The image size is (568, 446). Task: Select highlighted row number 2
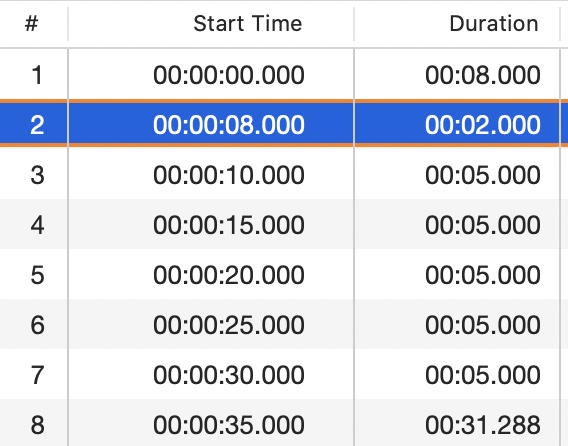pos(37,125)
